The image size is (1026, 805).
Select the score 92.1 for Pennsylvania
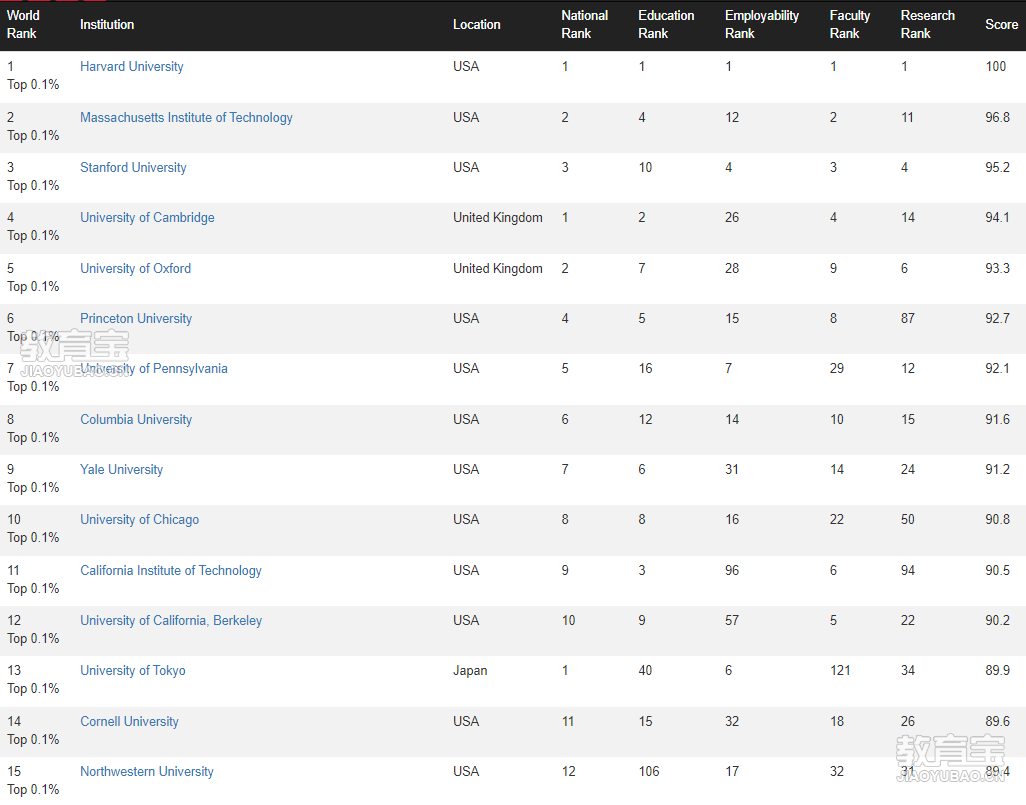tap(997, 368)
